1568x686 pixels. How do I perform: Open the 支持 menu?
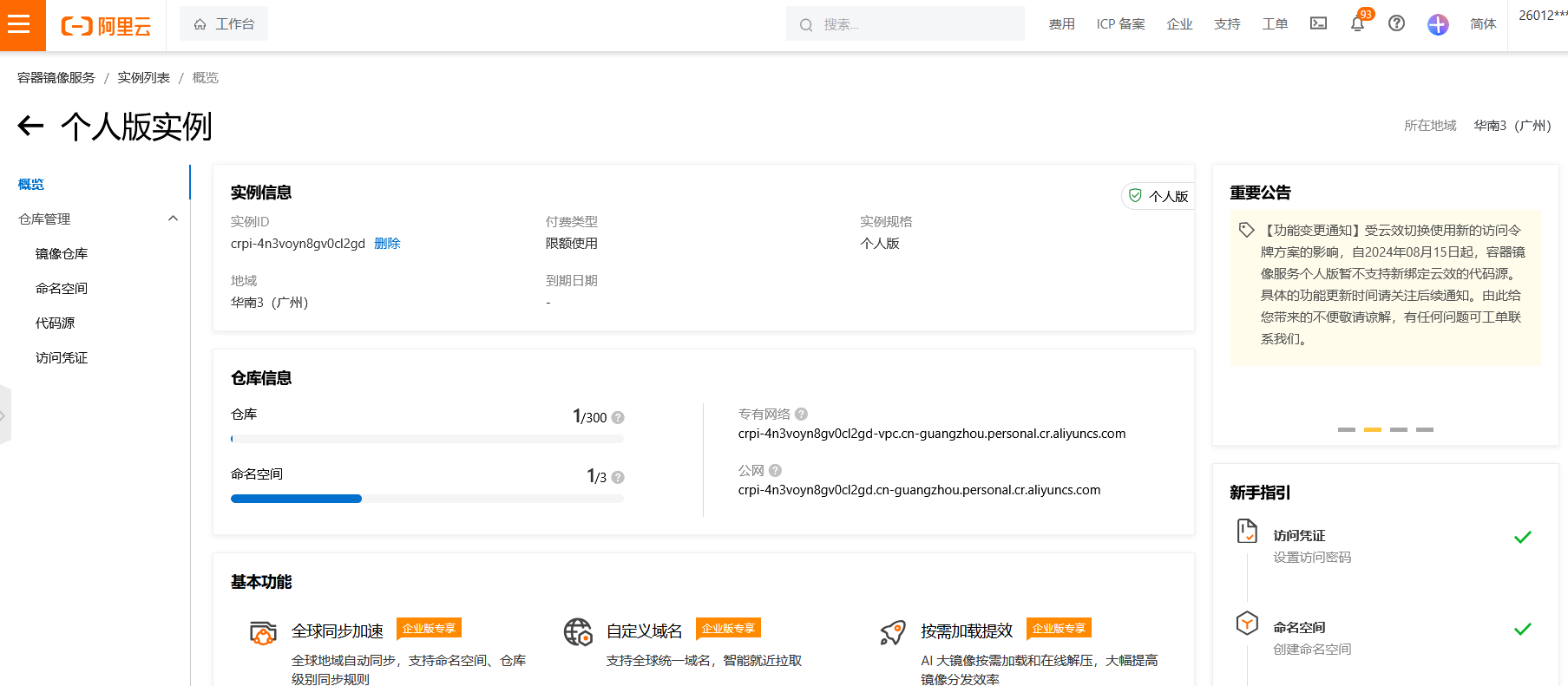[x=1227, y=24]
